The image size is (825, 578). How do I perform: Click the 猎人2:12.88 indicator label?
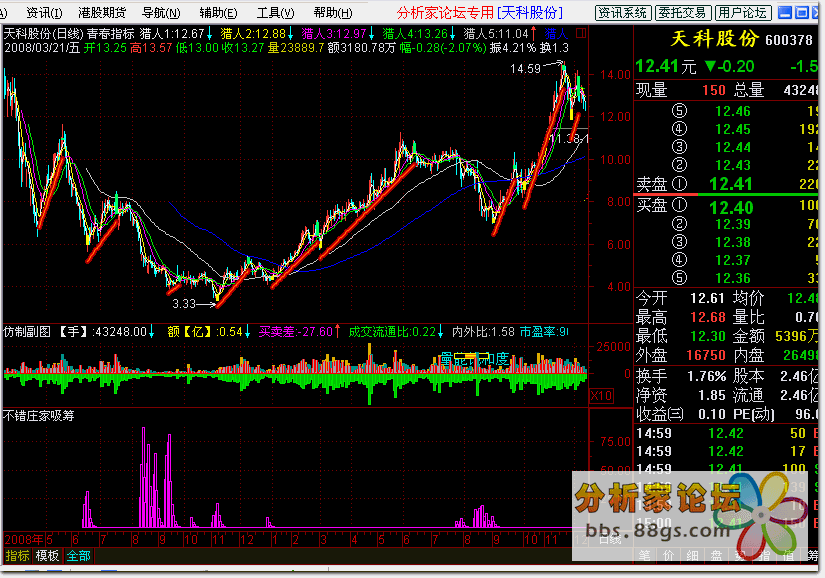[x=257, y=34]
